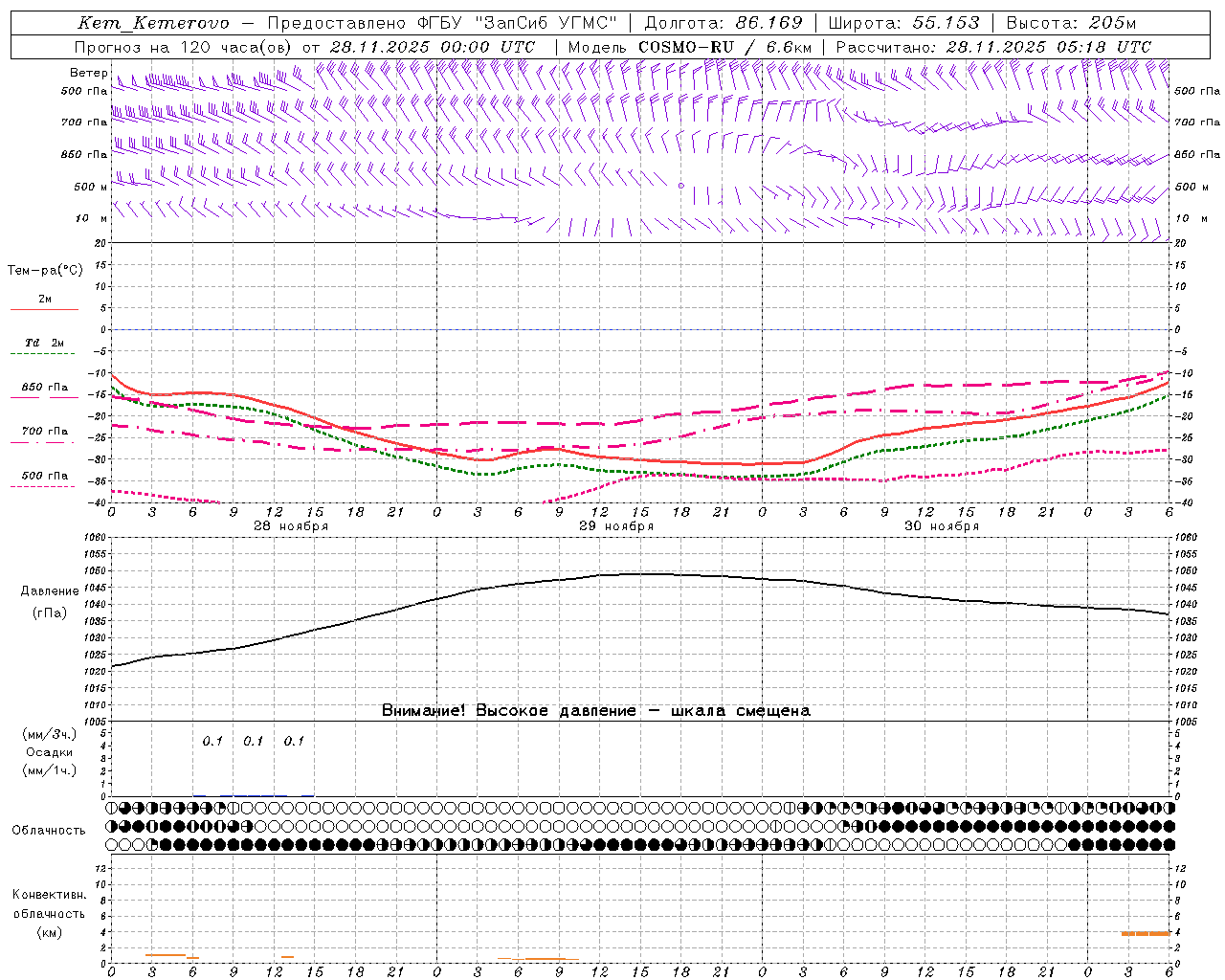Click the "(мм/3ч.)" precipitation unit label
The width and height of the screenshot is (1225, 980).
(x=50, y=734)
